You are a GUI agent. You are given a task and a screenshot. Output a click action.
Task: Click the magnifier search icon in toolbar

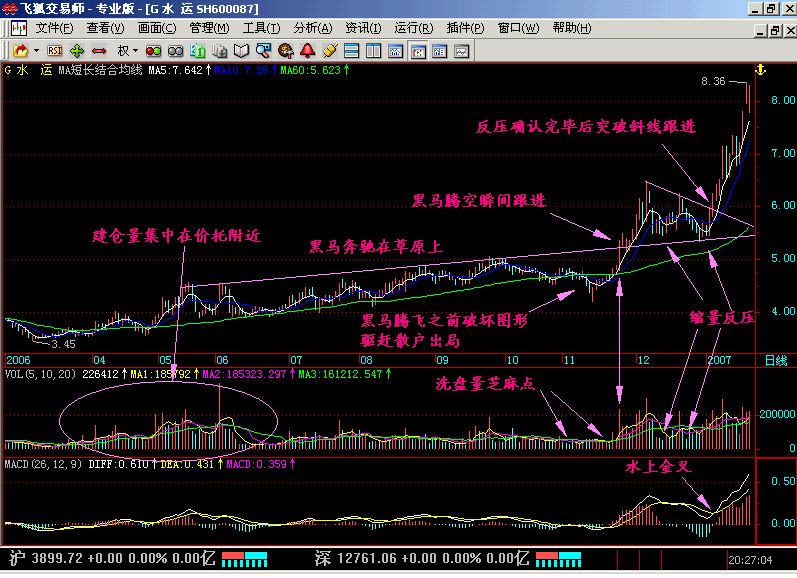tap(263, 49)
